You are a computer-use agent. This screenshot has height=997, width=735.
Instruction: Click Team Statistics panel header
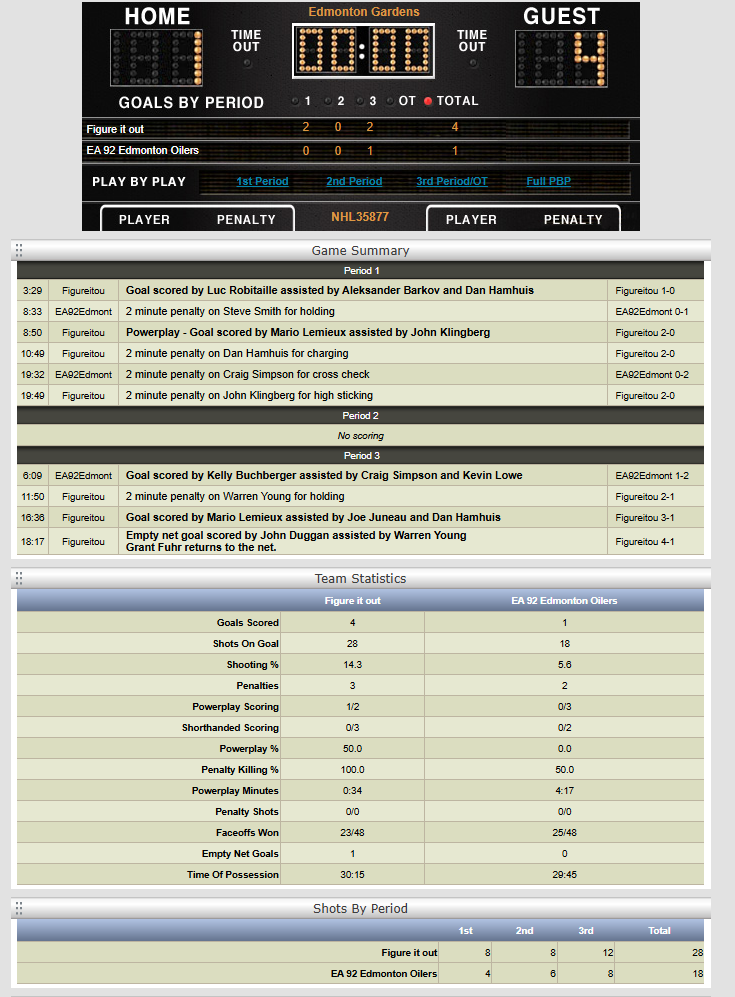point(361,579)
